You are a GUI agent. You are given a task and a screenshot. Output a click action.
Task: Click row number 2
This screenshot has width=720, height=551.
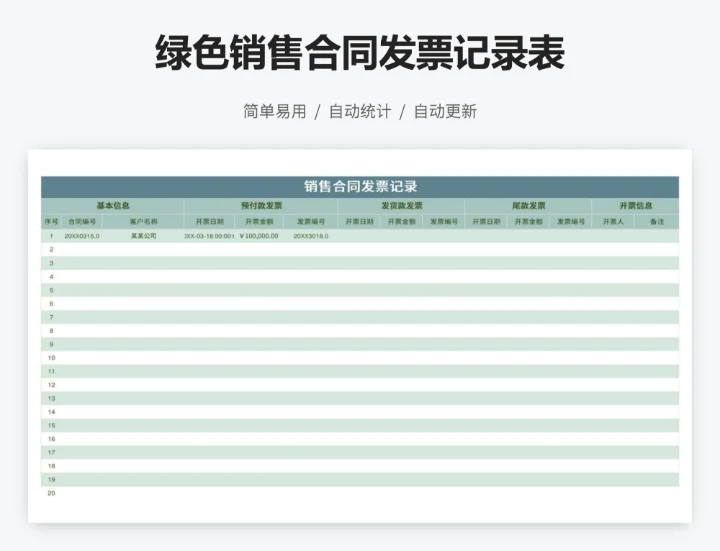(x=51, y=249)
